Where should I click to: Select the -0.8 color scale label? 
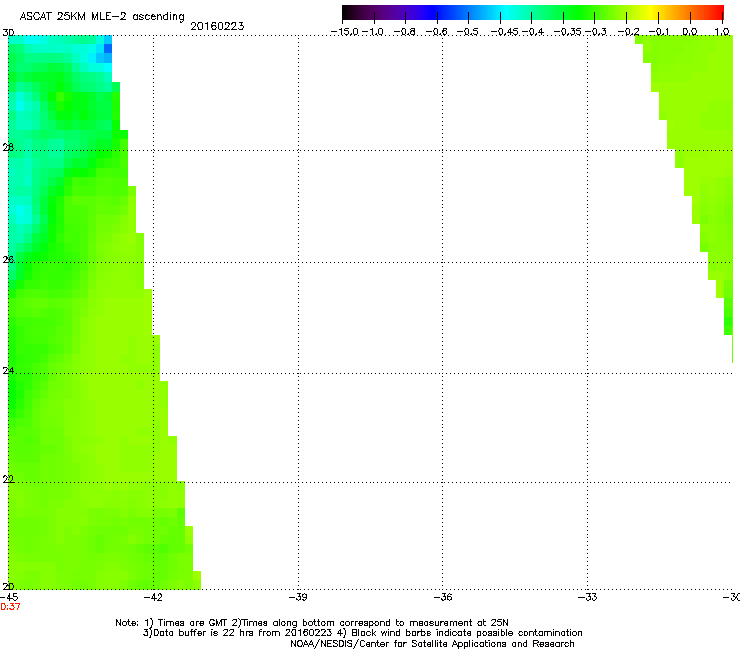click(x=404, y=32)
